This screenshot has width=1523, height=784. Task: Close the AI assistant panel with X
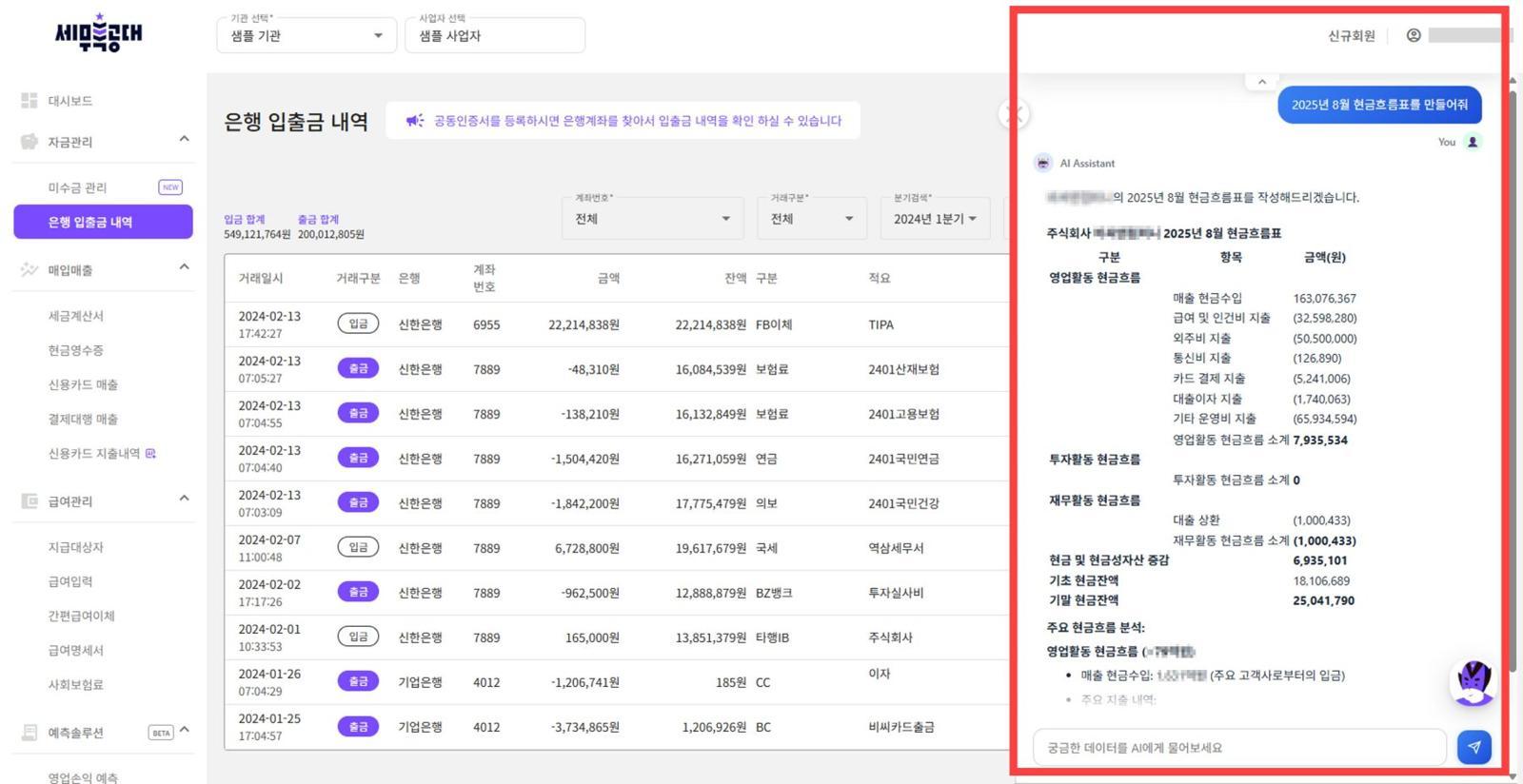pos(1014,114)
